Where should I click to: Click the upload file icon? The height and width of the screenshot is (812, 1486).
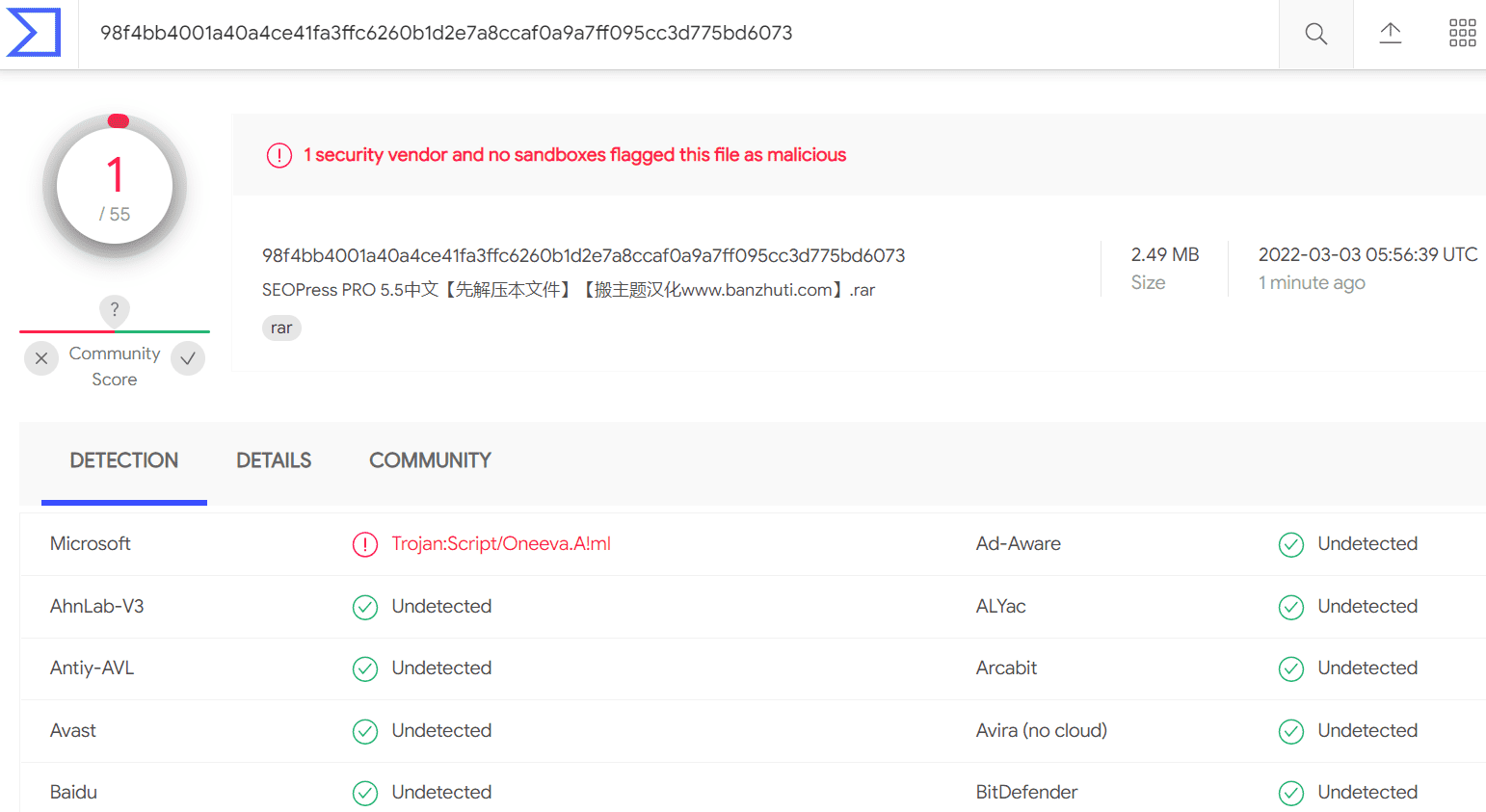[1390, 34]
